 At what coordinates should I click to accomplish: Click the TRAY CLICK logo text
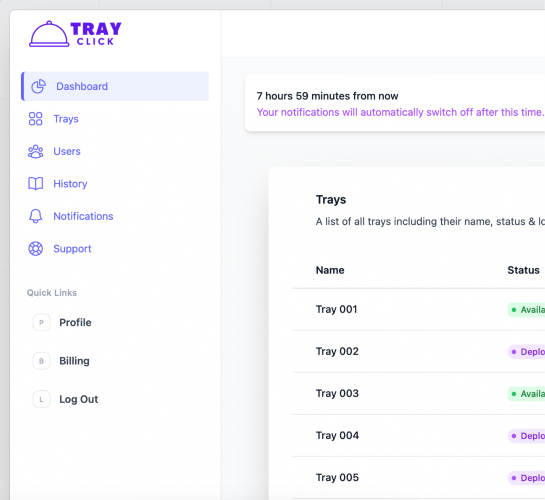[96, 34]
